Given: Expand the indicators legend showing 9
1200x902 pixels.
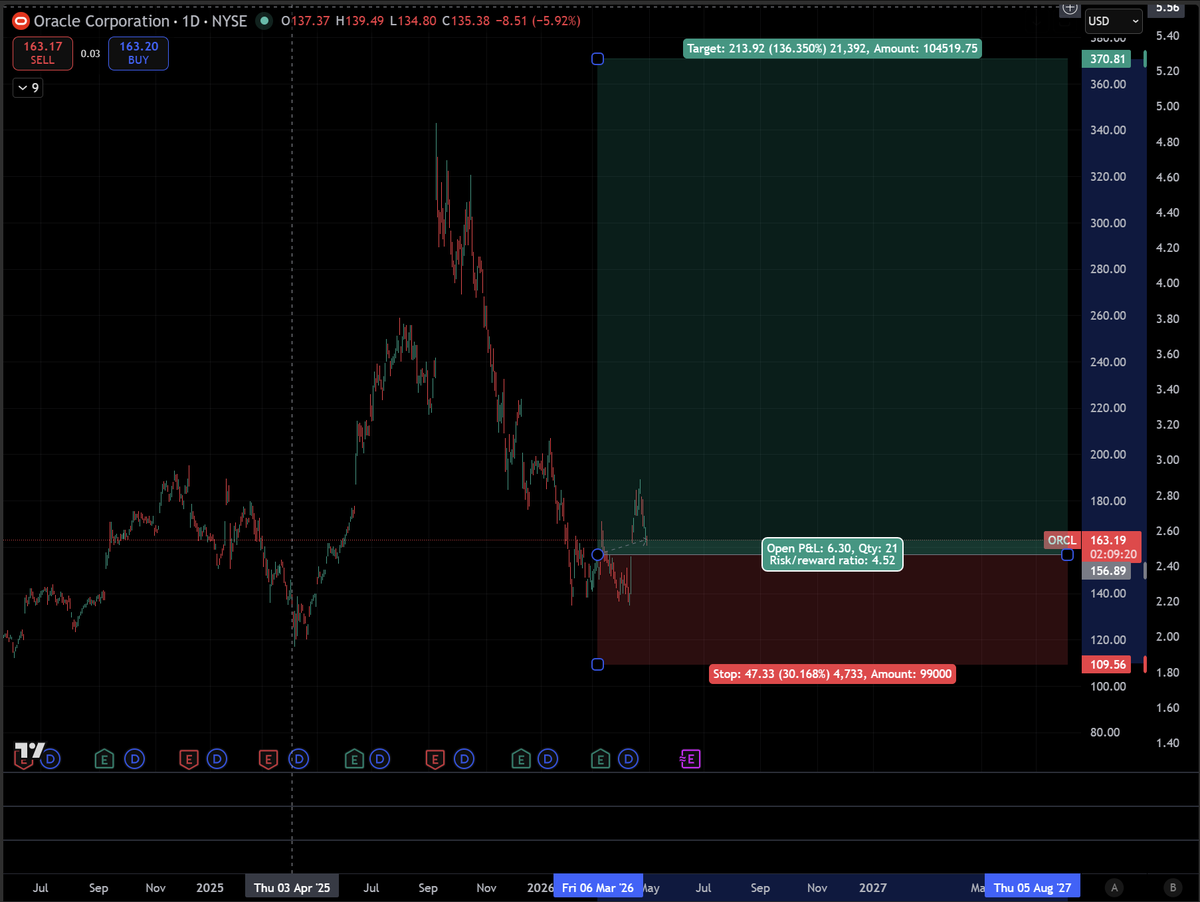Looking at the screenshot, I should pos(27,88).
